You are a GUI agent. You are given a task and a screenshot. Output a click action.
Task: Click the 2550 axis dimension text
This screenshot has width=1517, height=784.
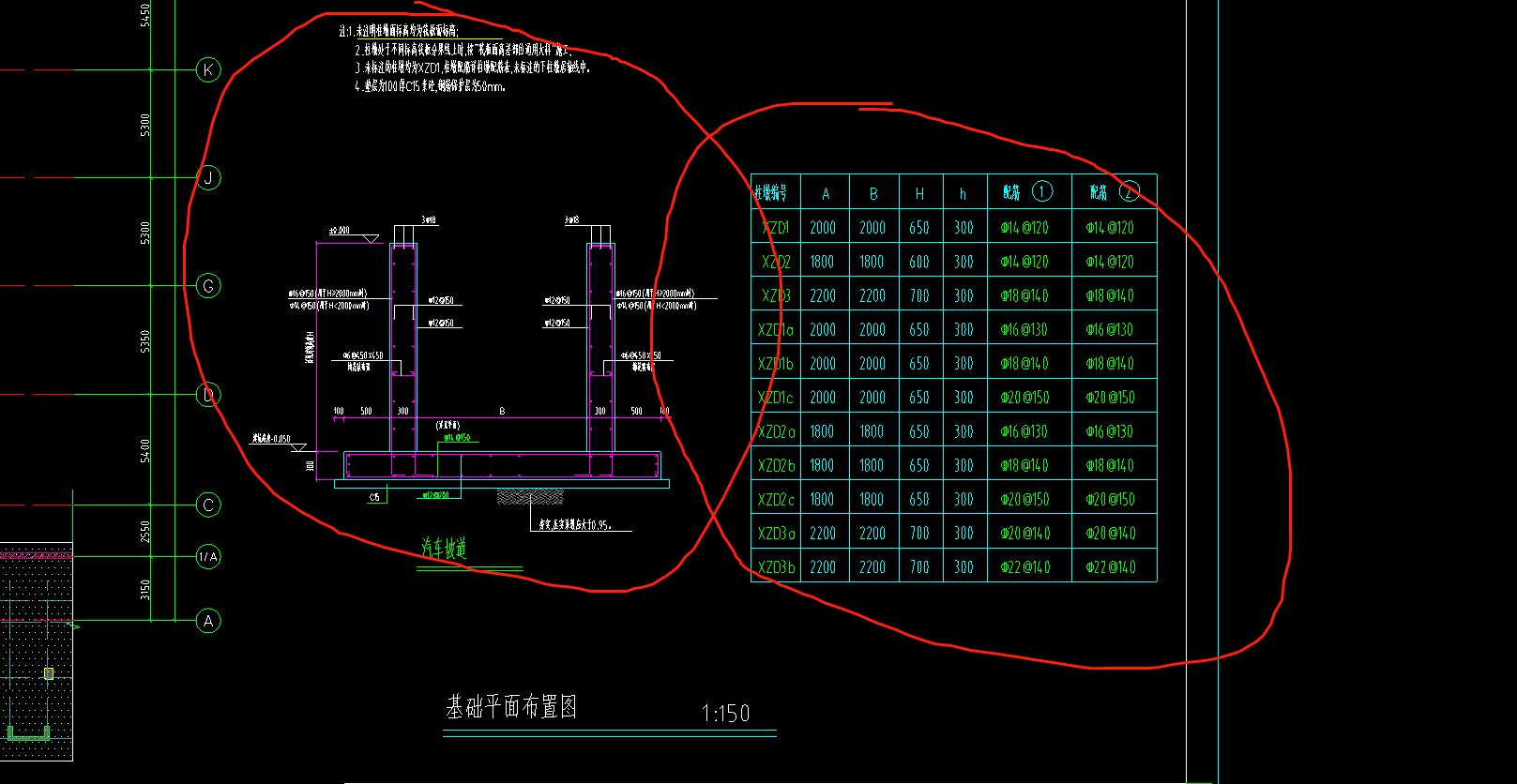(x=145, y=531)
